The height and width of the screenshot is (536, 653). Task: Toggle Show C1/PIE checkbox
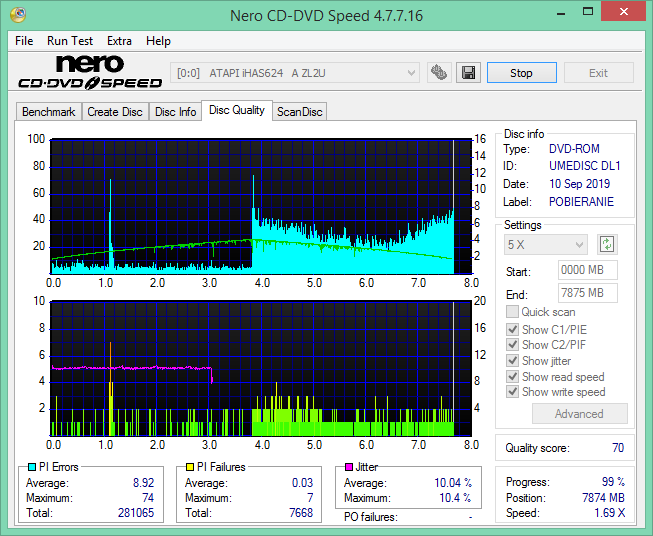coord(512,329)
